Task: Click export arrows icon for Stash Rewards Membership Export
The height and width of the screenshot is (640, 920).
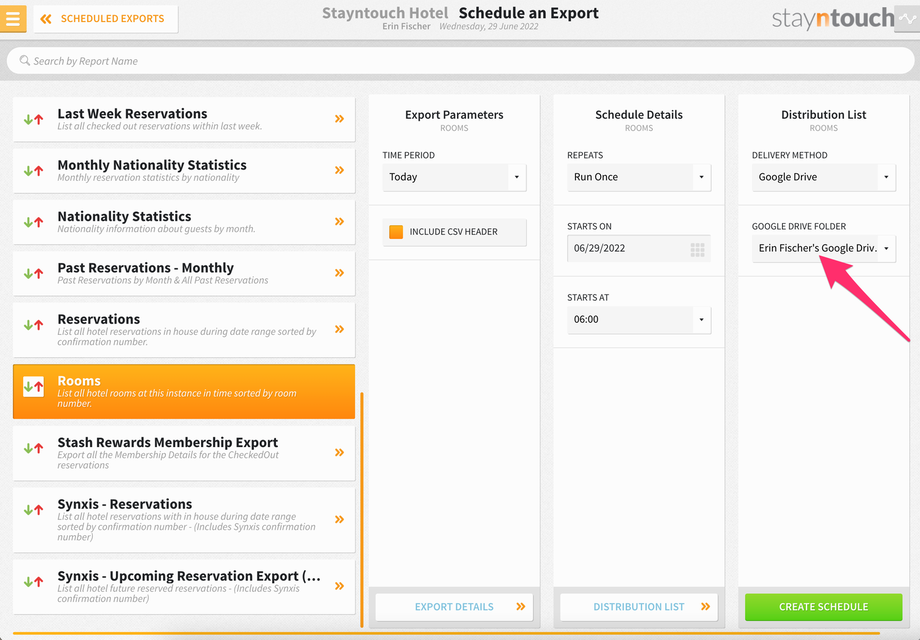Action: point(33,448)
